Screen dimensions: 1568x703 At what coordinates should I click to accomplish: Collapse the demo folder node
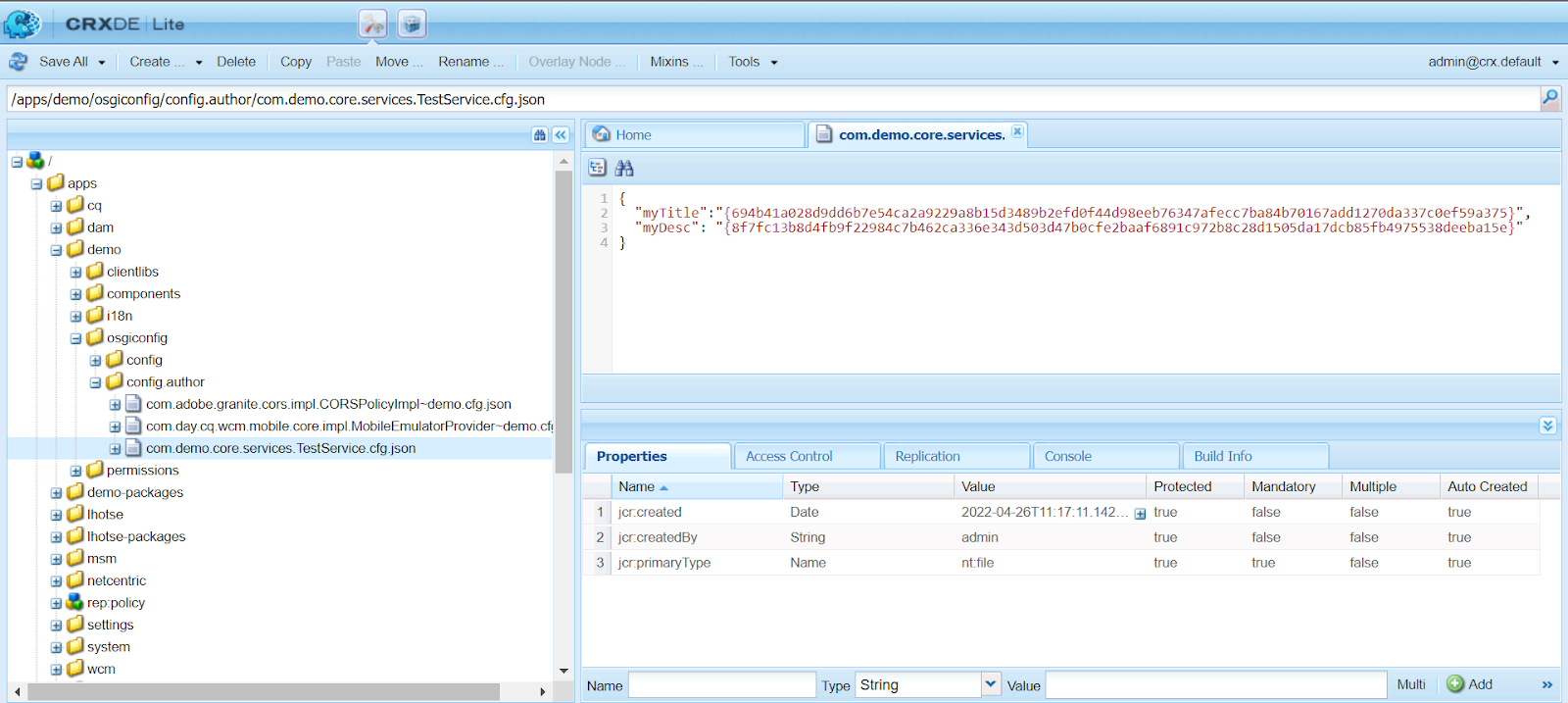click(56, 250)
